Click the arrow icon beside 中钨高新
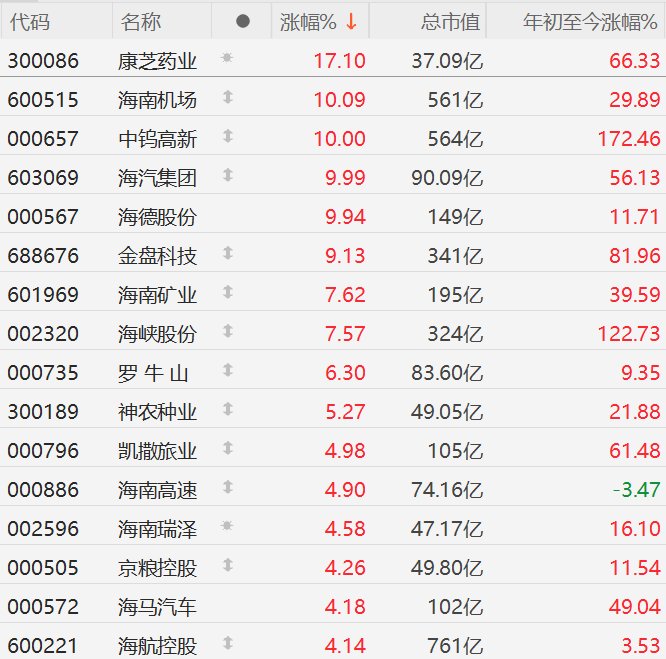Image resolution: width=666 pixels, height=659 pixels. (x=227, y=137)
